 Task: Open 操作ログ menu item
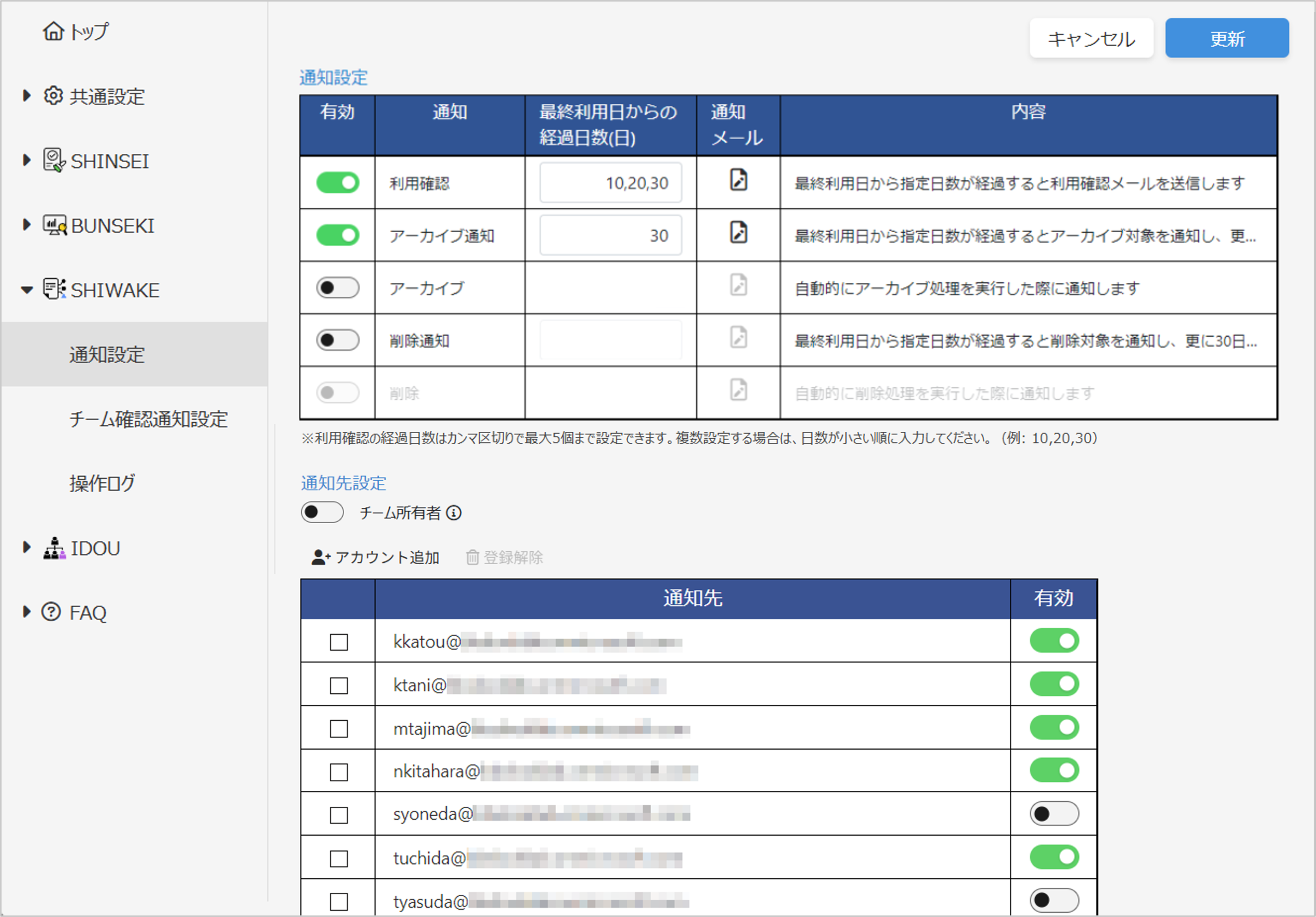pos(102,483)
